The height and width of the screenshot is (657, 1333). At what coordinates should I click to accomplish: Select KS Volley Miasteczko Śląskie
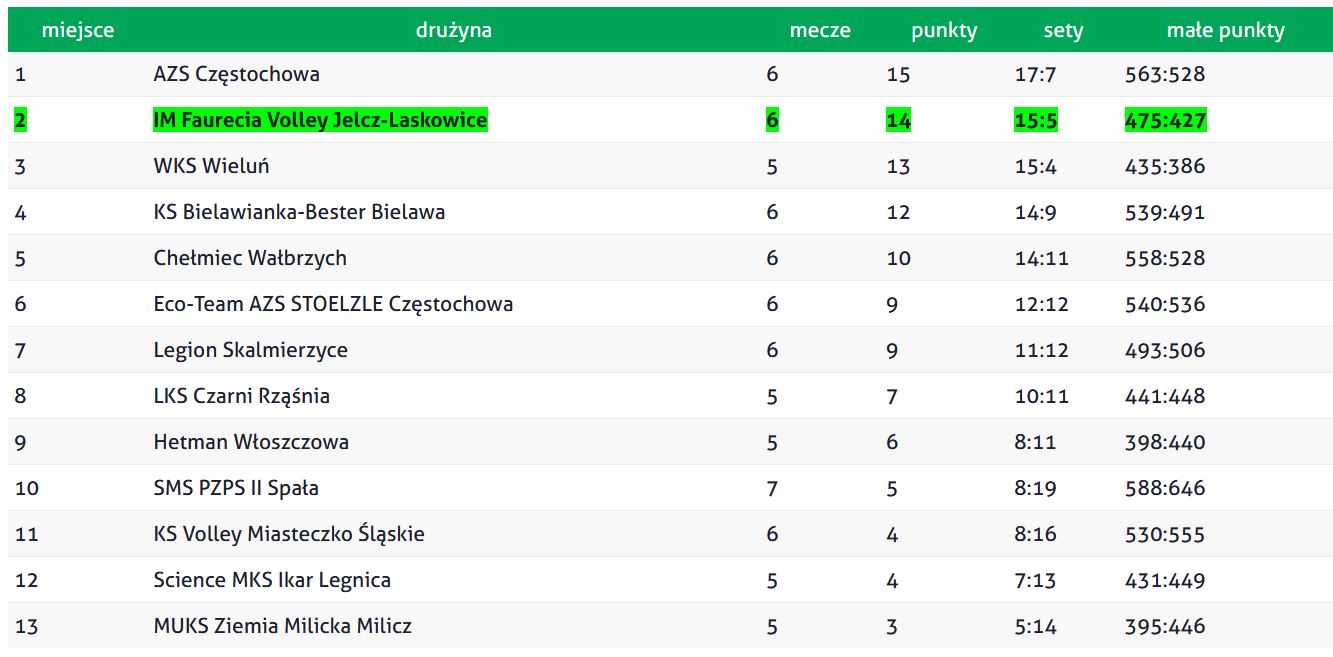point(289,534)
